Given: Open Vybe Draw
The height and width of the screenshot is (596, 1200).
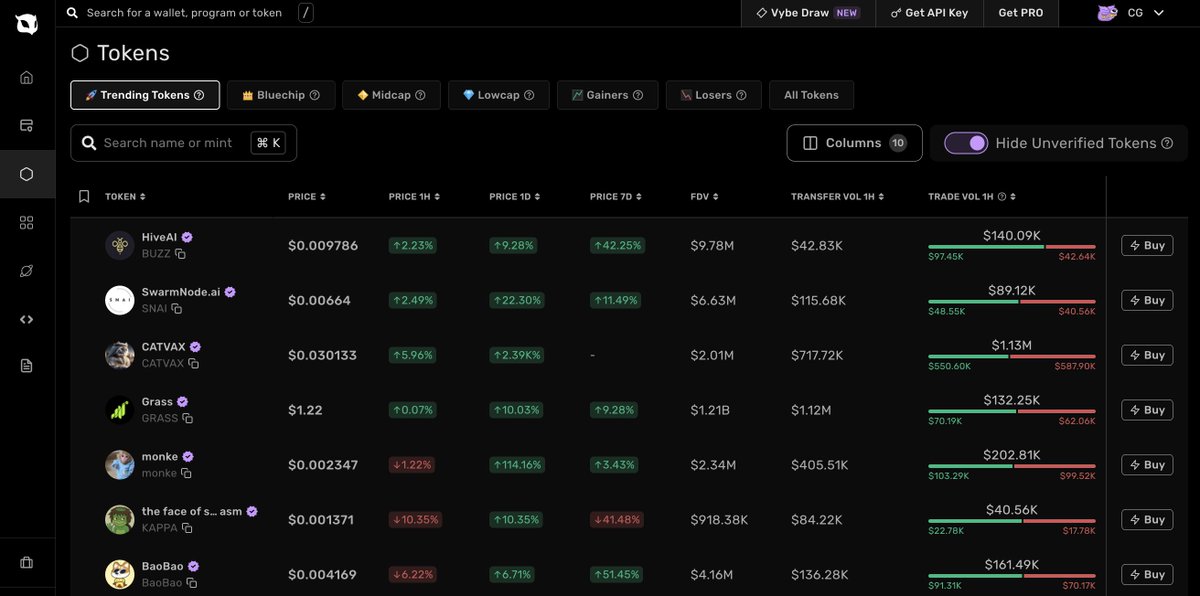Looking at the screenshot, I should coord(808,13).
